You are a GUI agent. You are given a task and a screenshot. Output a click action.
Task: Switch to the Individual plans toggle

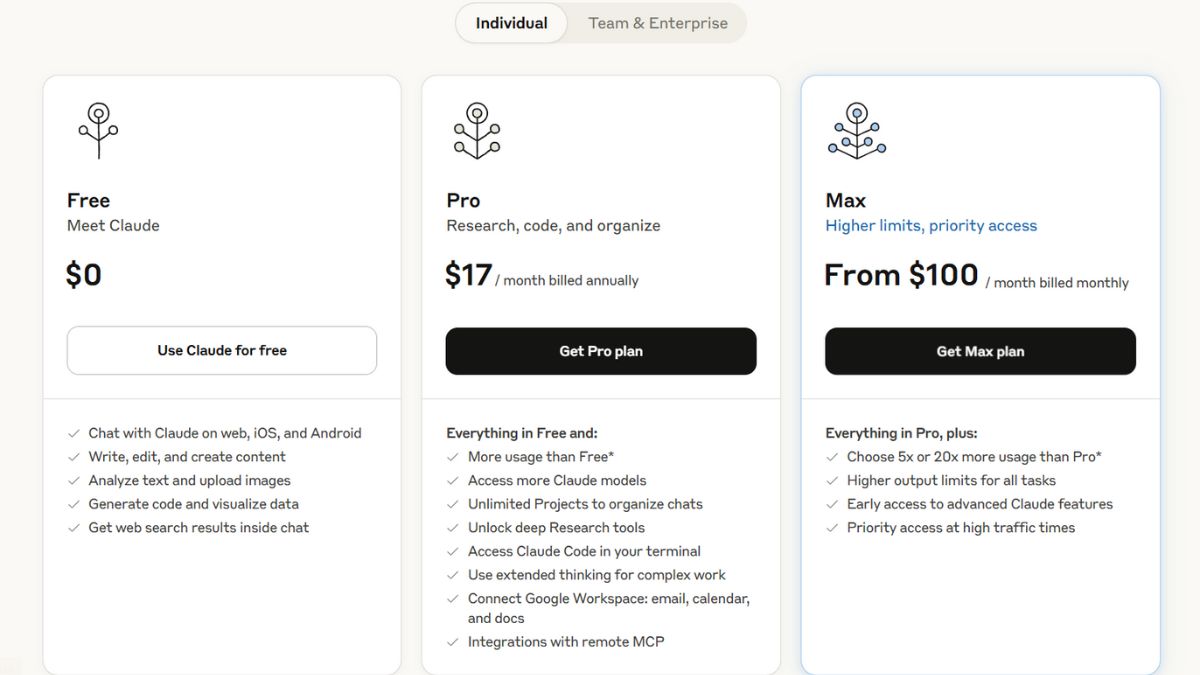(x=512, y=23)
